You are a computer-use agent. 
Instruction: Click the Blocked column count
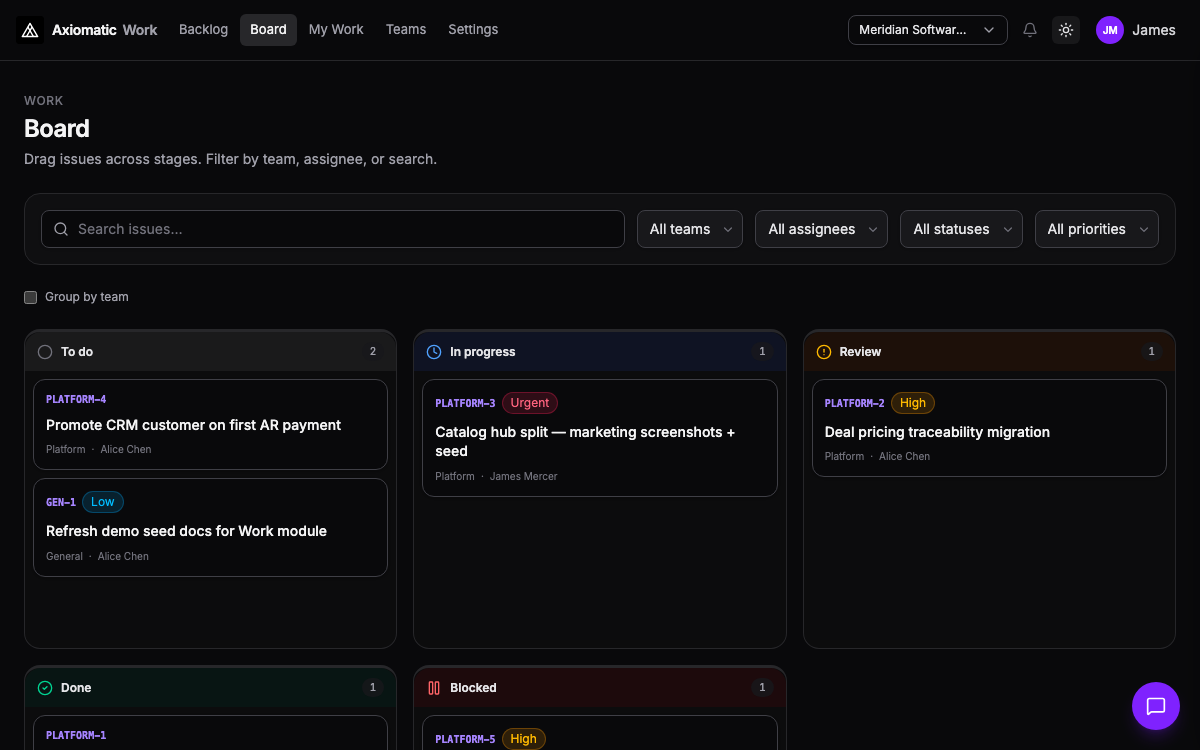(x=762, y=688)
